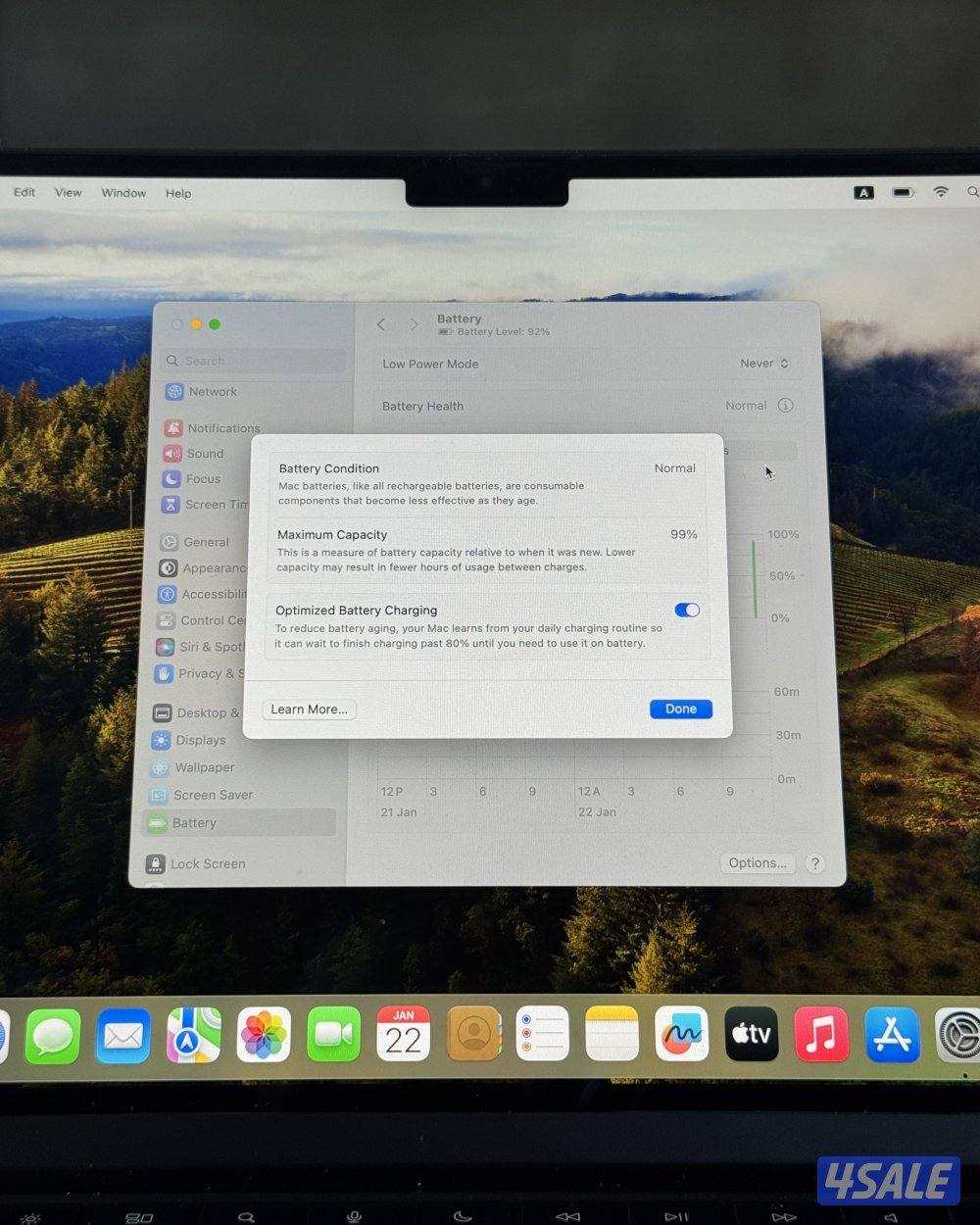Open Freeform from the Dock
980x1225 pixels.
tap(681, 1035)
